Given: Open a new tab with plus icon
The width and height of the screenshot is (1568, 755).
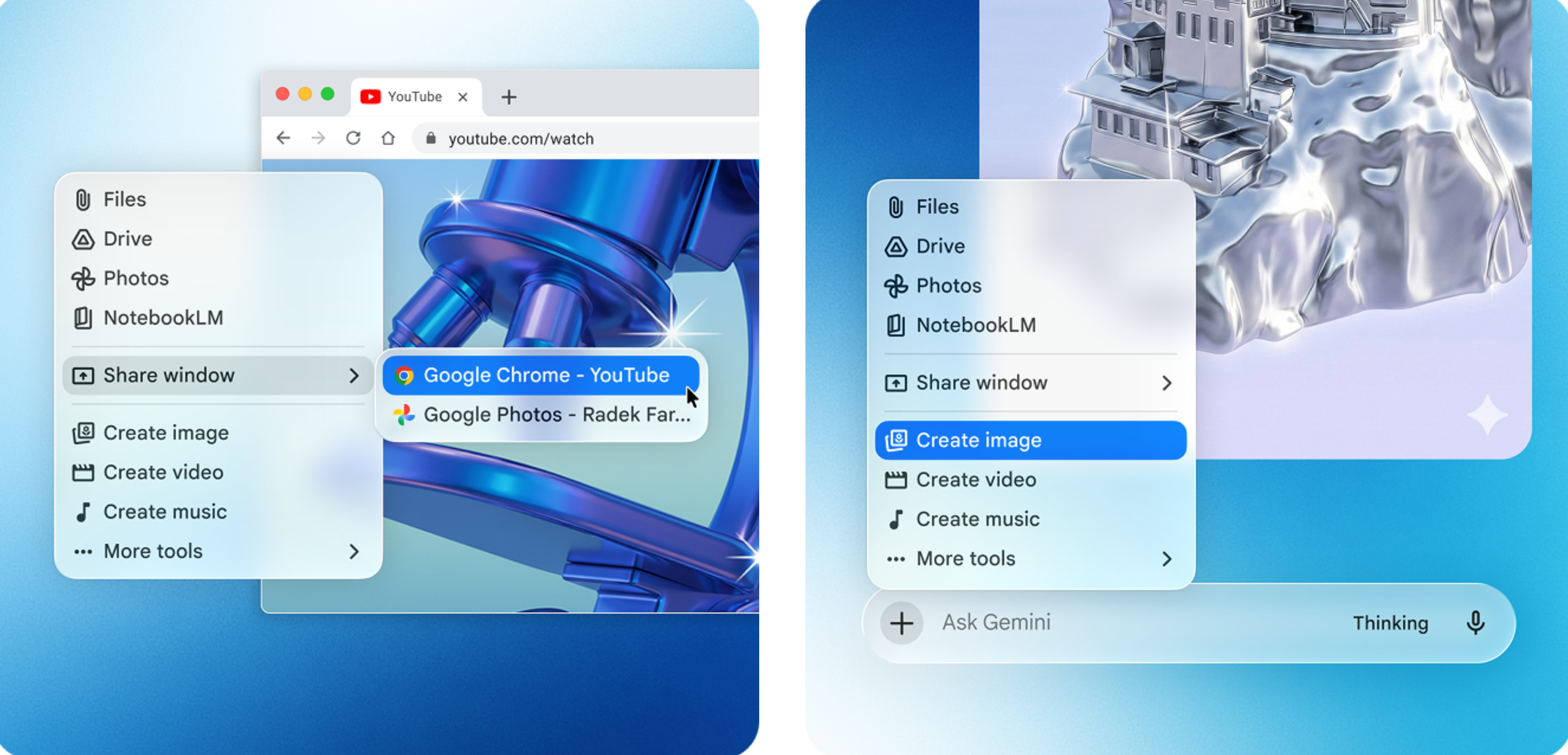Looking at the screenshot, I should [x=509, y=97].
